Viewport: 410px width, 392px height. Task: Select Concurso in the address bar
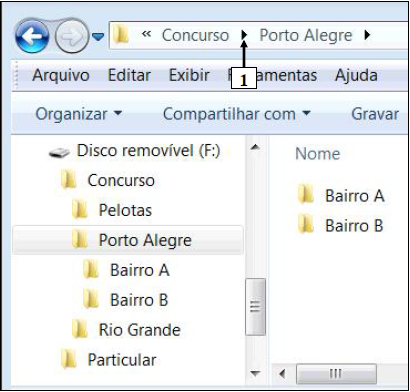click(x=195, y=35)
